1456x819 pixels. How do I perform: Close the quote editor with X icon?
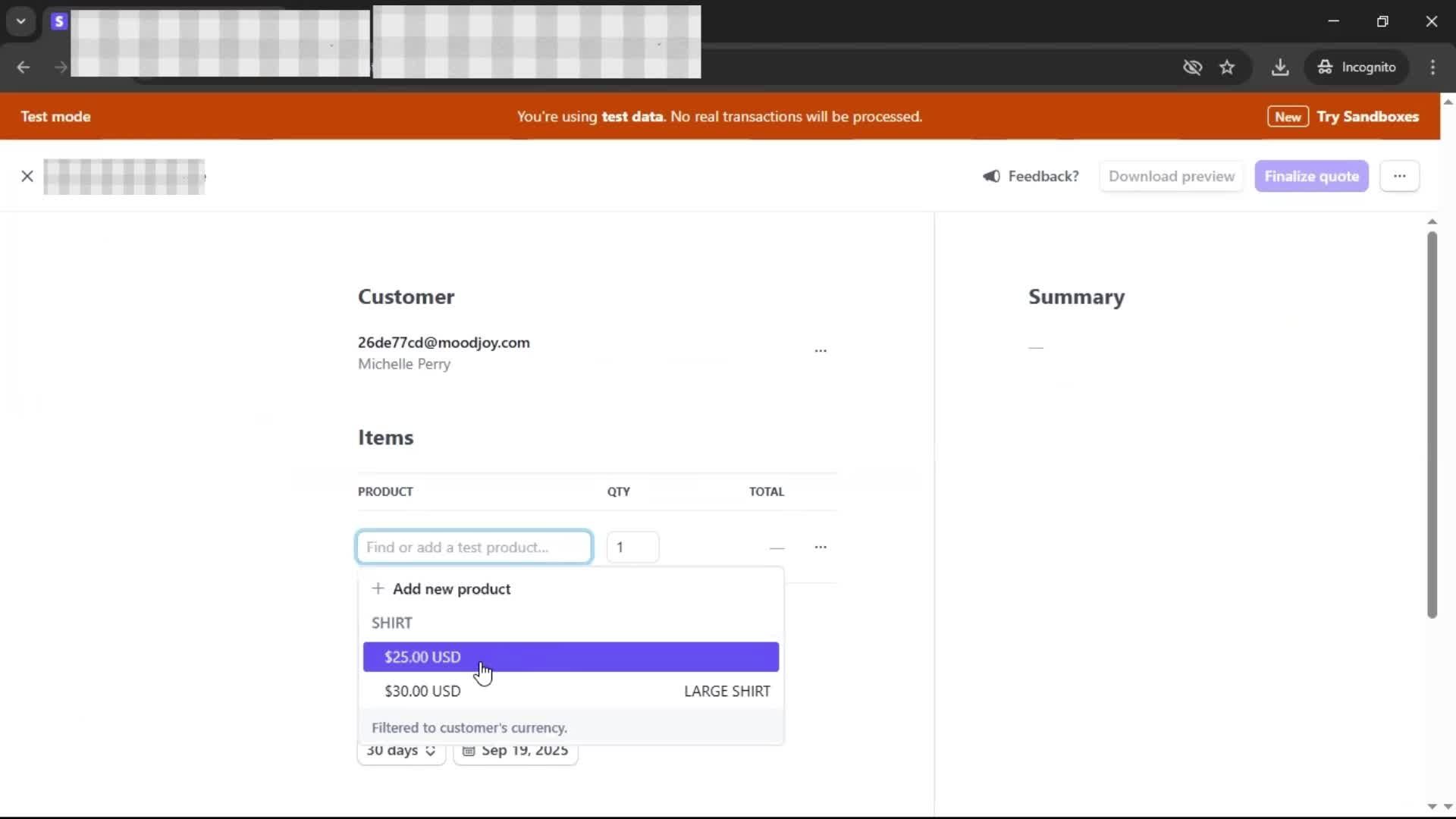pos(27,177)
